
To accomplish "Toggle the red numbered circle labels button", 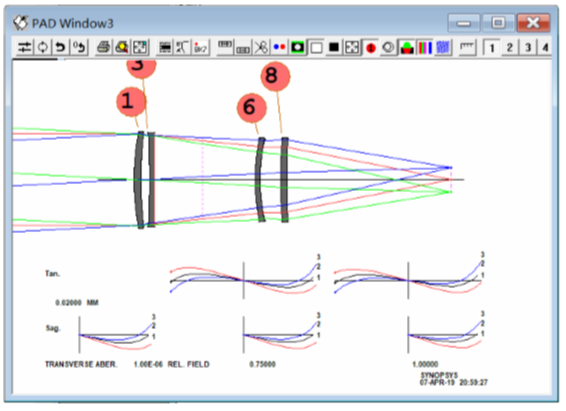I will coord(370,47).
